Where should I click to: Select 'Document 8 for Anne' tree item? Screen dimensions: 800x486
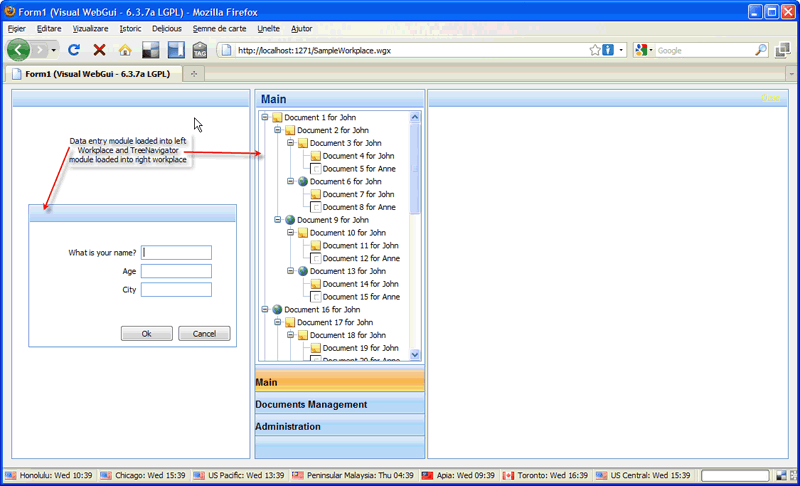coord(359,207)
